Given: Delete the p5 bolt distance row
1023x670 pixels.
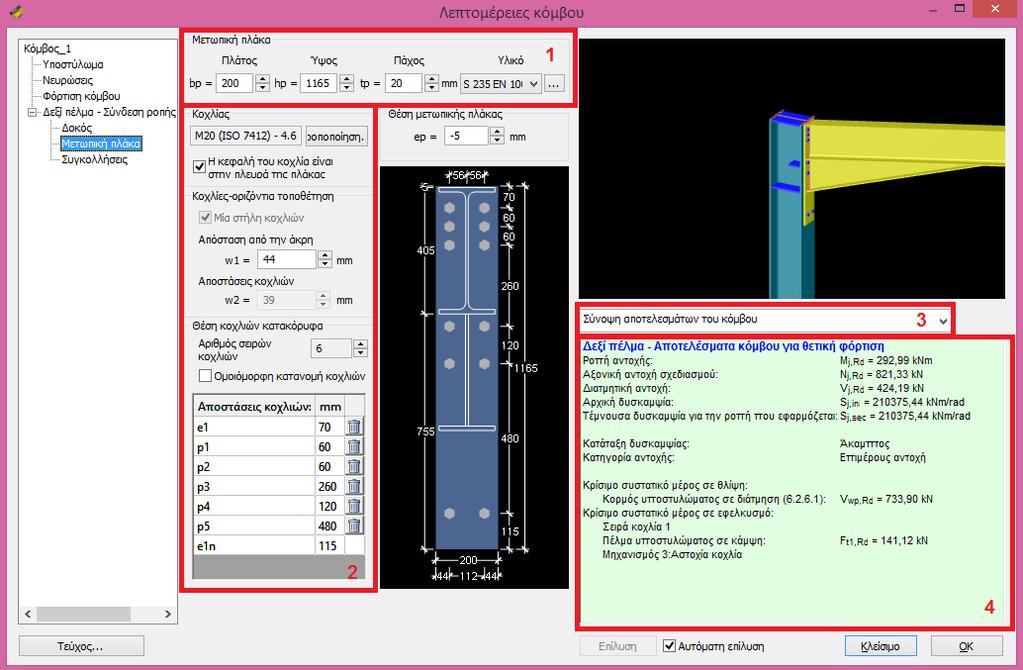Looking at the screenshot, I should tap(354, 526).
